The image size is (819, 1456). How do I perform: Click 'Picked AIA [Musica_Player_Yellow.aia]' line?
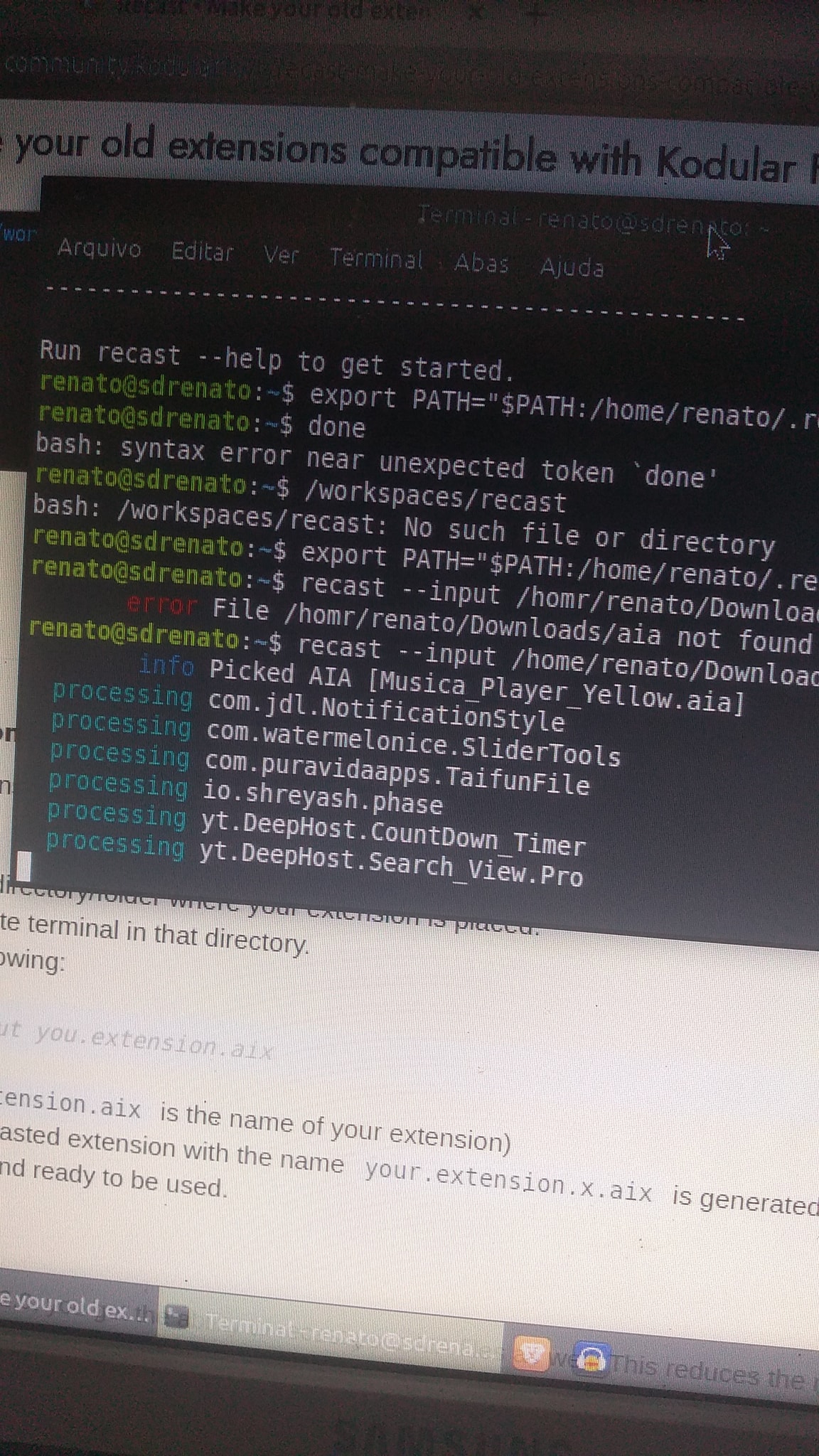[x=476, y=687]
